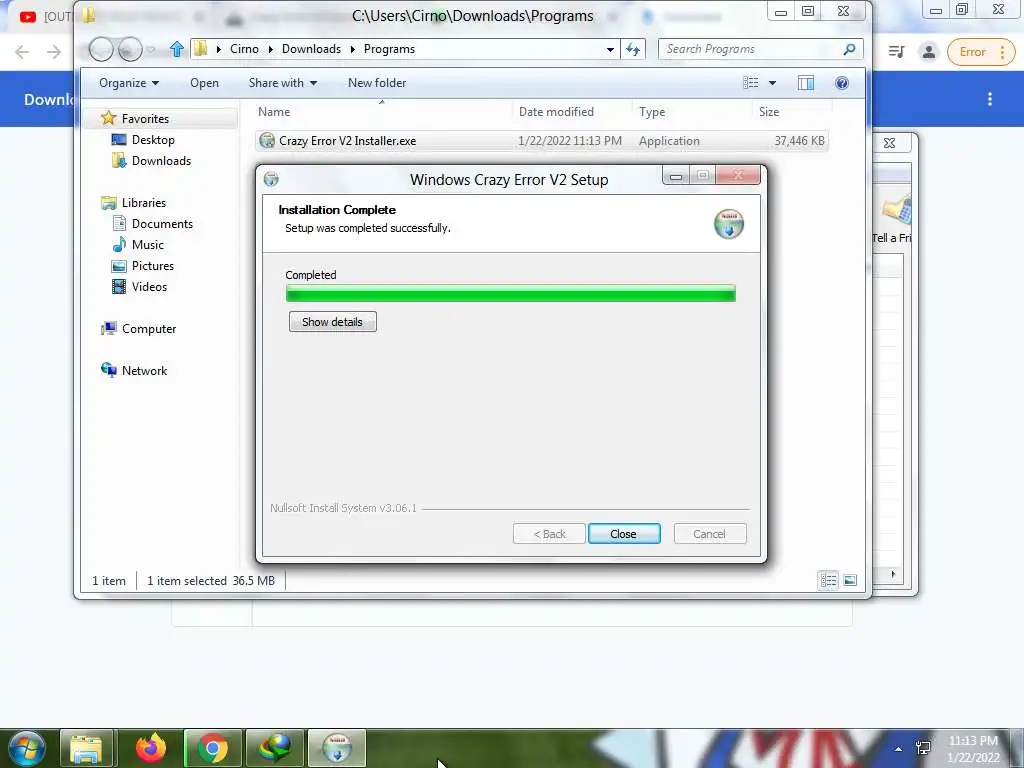Image resolution: width=1024 pixels, height=768 pixels.
Task: Click the Close button in Setup dialog
Action: [x=624, y=534]
